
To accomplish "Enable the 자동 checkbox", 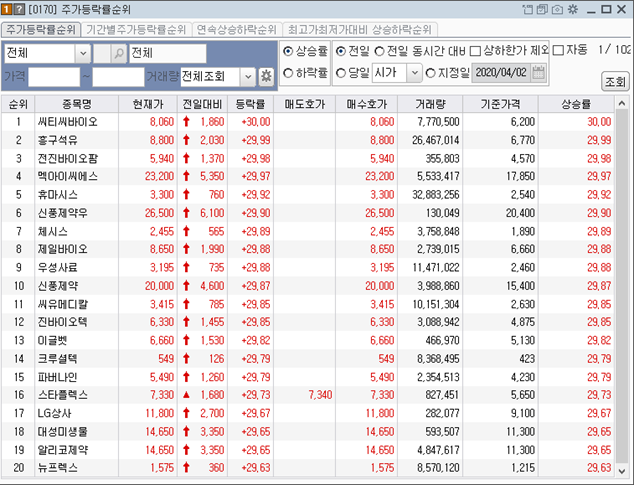I will pos(558,51).
